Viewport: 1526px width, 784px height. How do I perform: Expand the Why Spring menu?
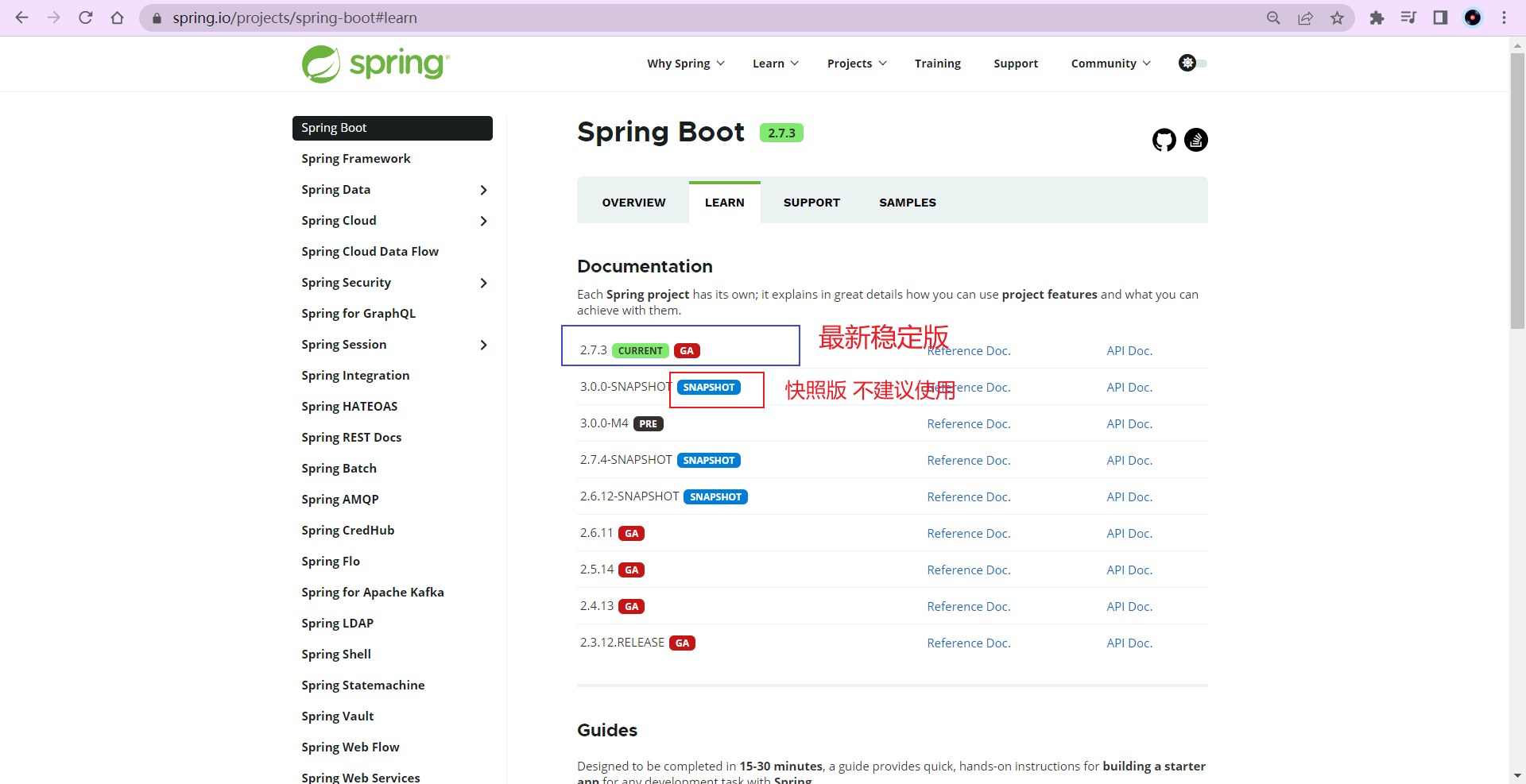coord(686,64)
